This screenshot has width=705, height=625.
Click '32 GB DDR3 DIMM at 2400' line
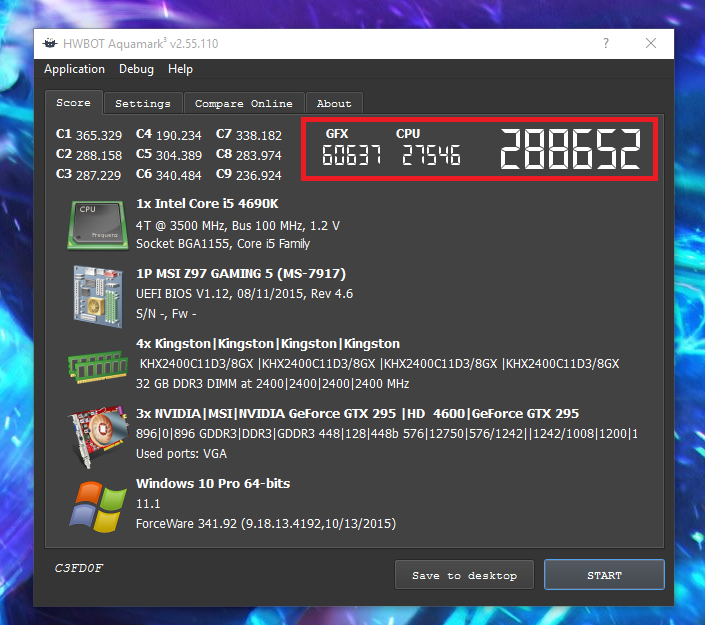272,384
